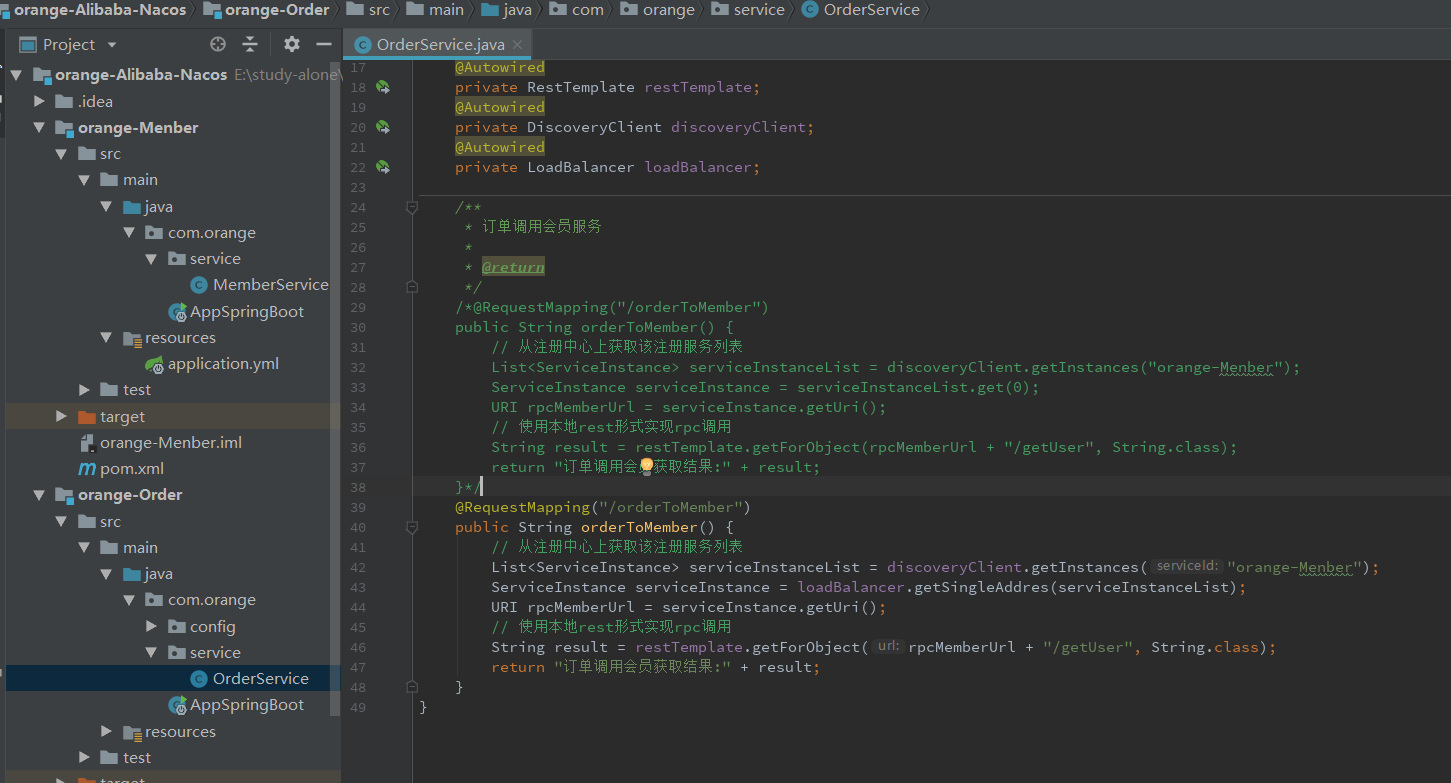Image resolution: width=1451 pixels, height=783 pixels.
Task: Click the locate/scroll from source target icon
Action: click(218, 44)
